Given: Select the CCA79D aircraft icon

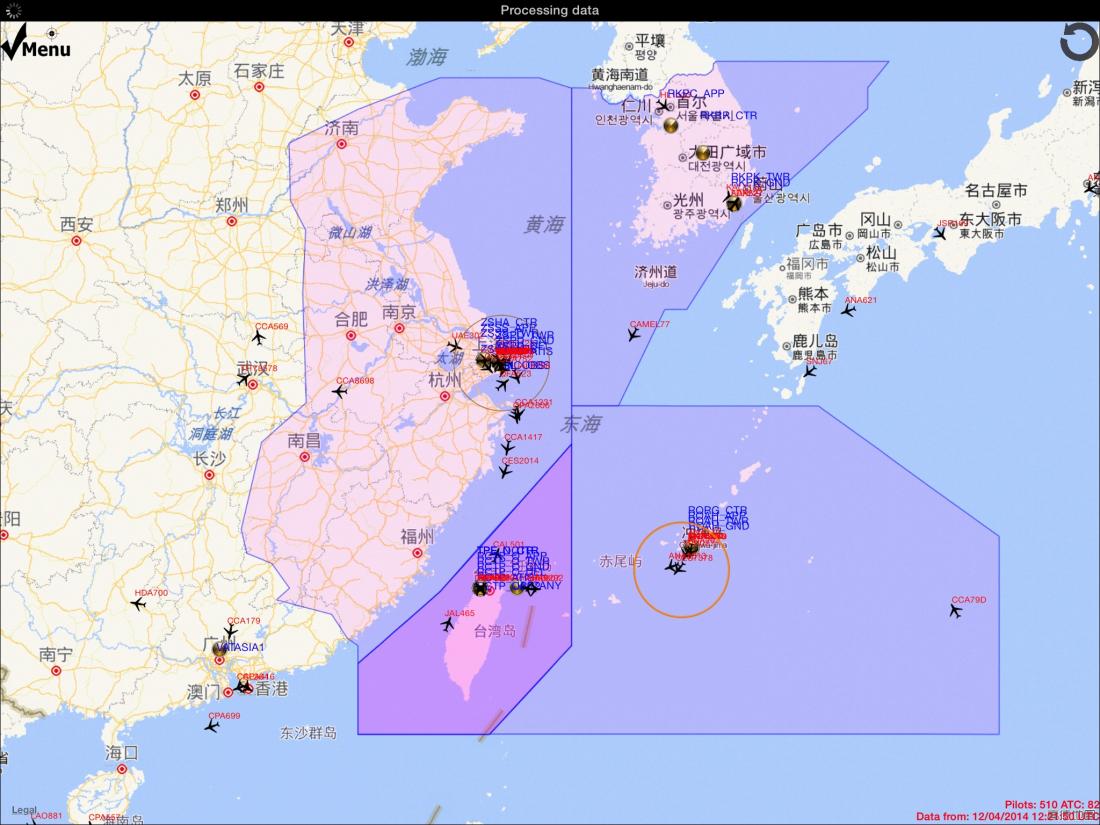Looking at the screenshot, I should point(955,611).
